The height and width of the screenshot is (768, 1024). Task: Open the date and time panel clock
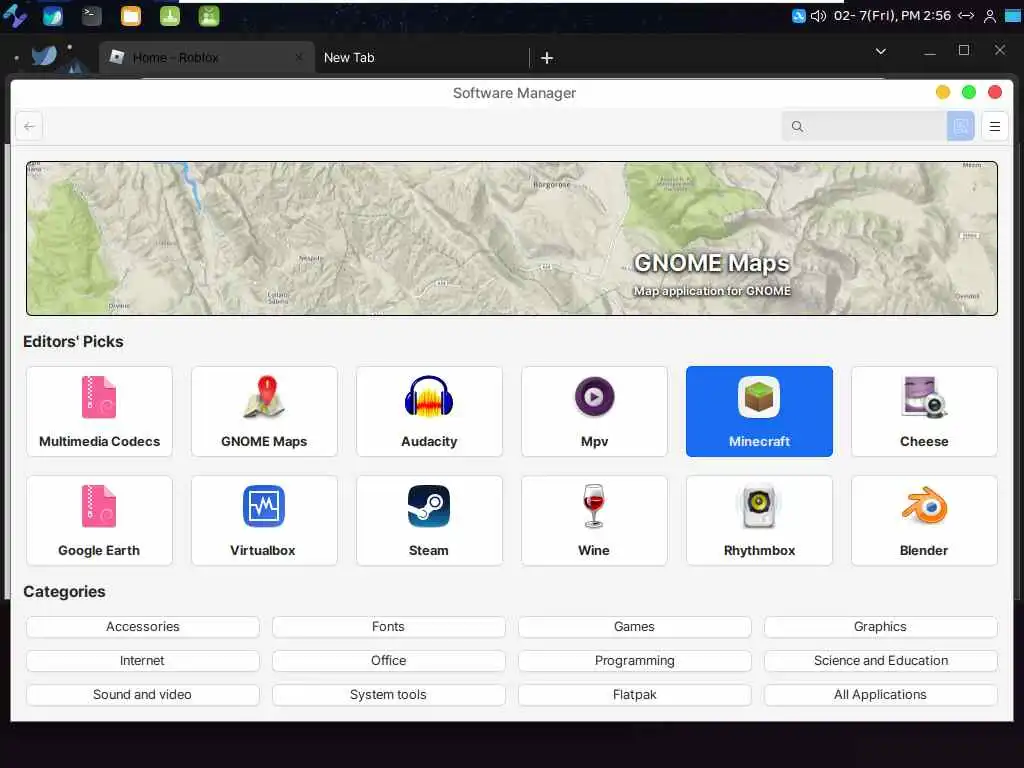click(x=892, y=16)
